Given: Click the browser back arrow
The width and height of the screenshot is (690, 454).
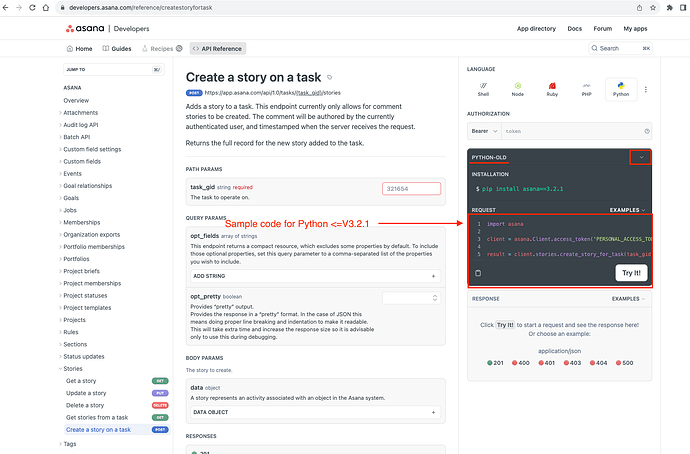Looking at the screenshot, I should [x=6, y=7].
